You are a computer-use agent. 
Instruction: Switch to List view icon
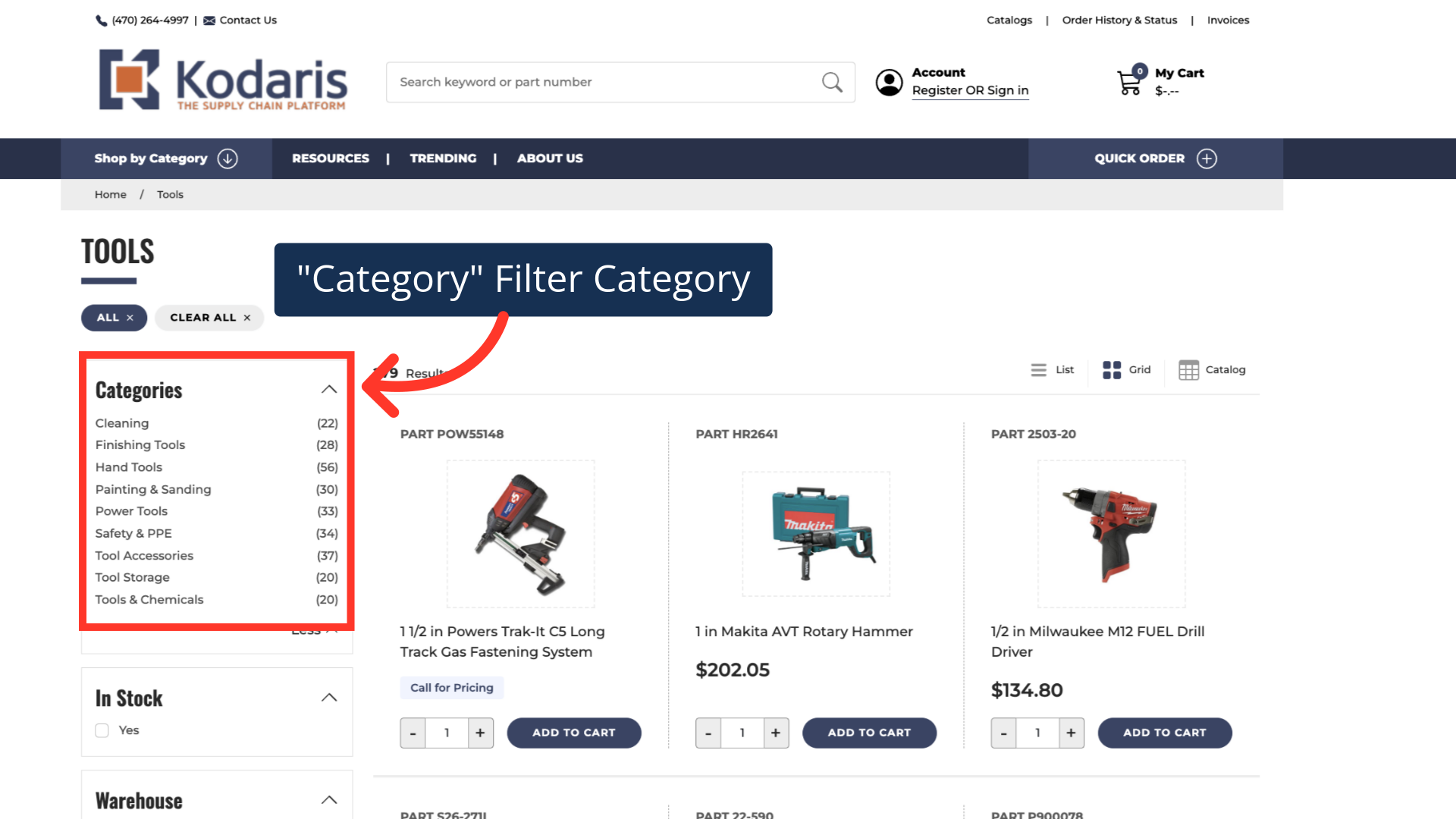coord(1038,370)
